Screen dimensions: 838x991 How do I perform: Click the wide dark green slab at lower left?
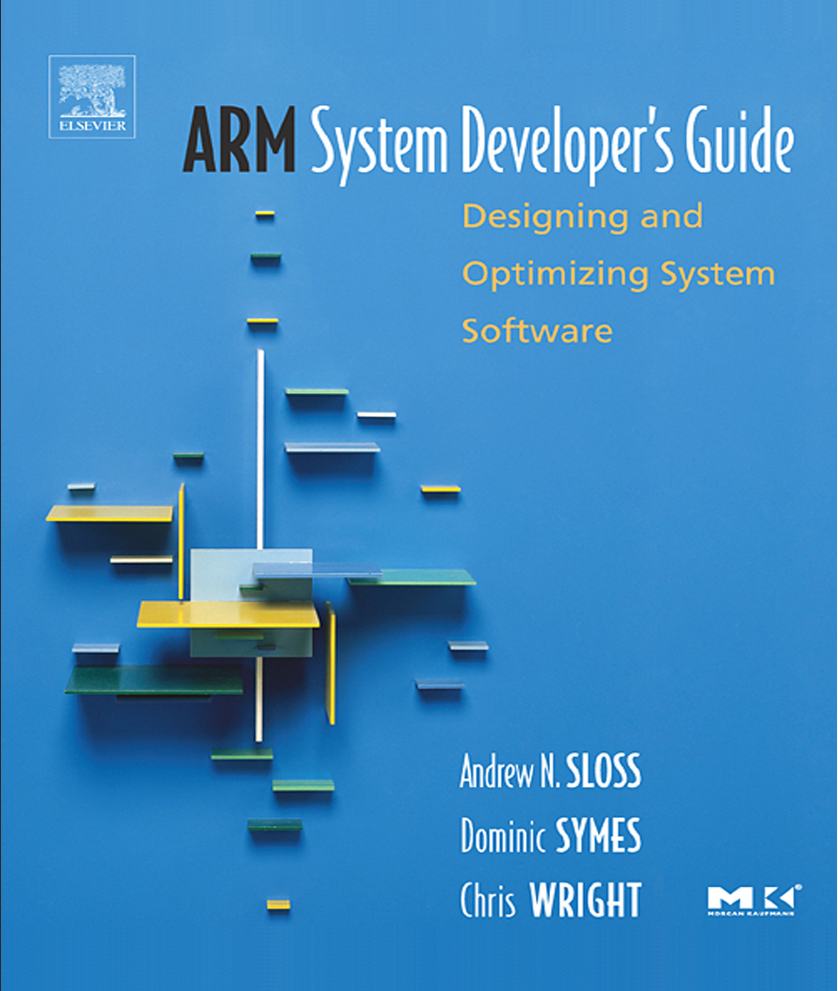154,681
